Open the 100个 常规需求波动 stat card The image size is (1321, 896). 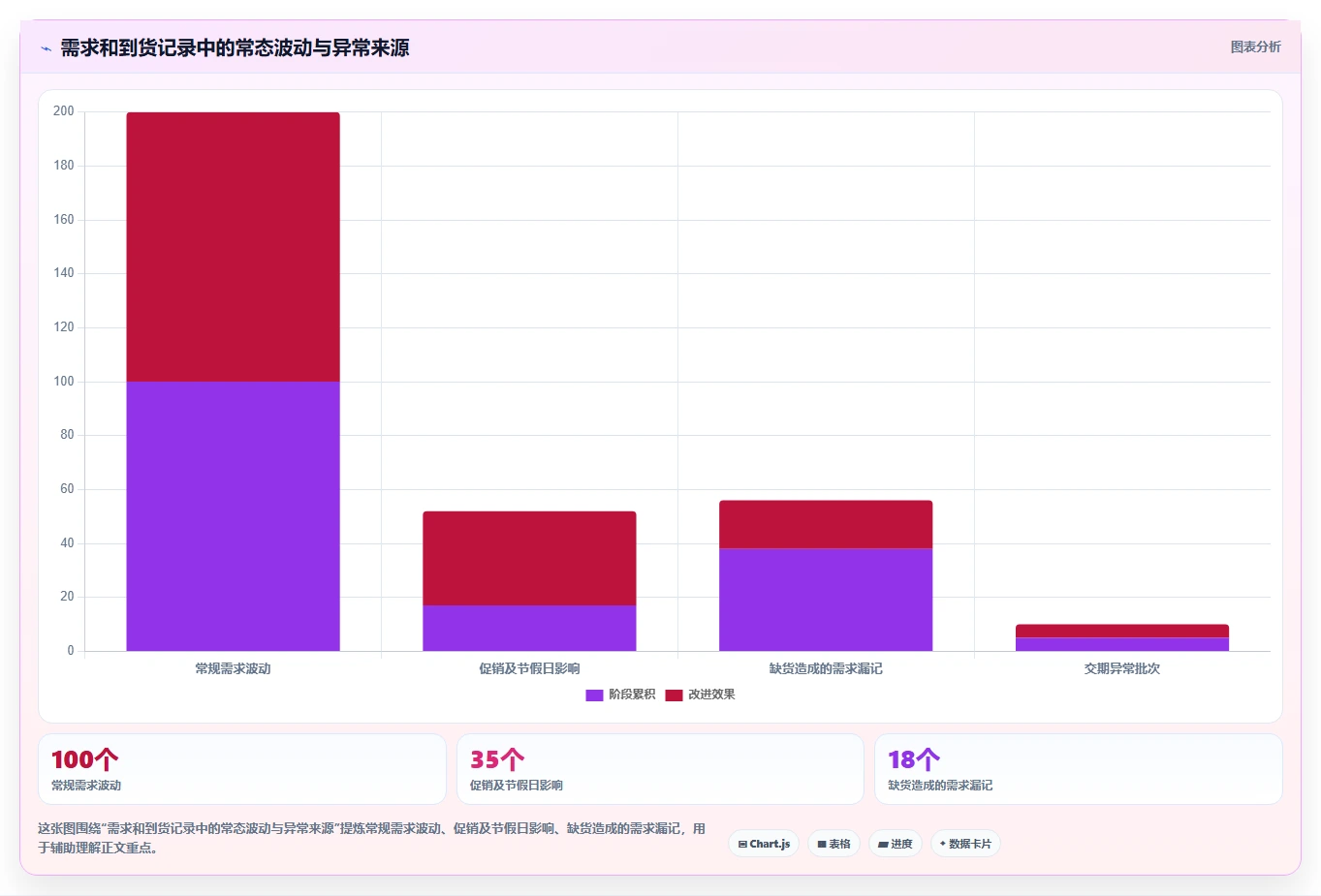pyautogui.click(x=242, y=769)
